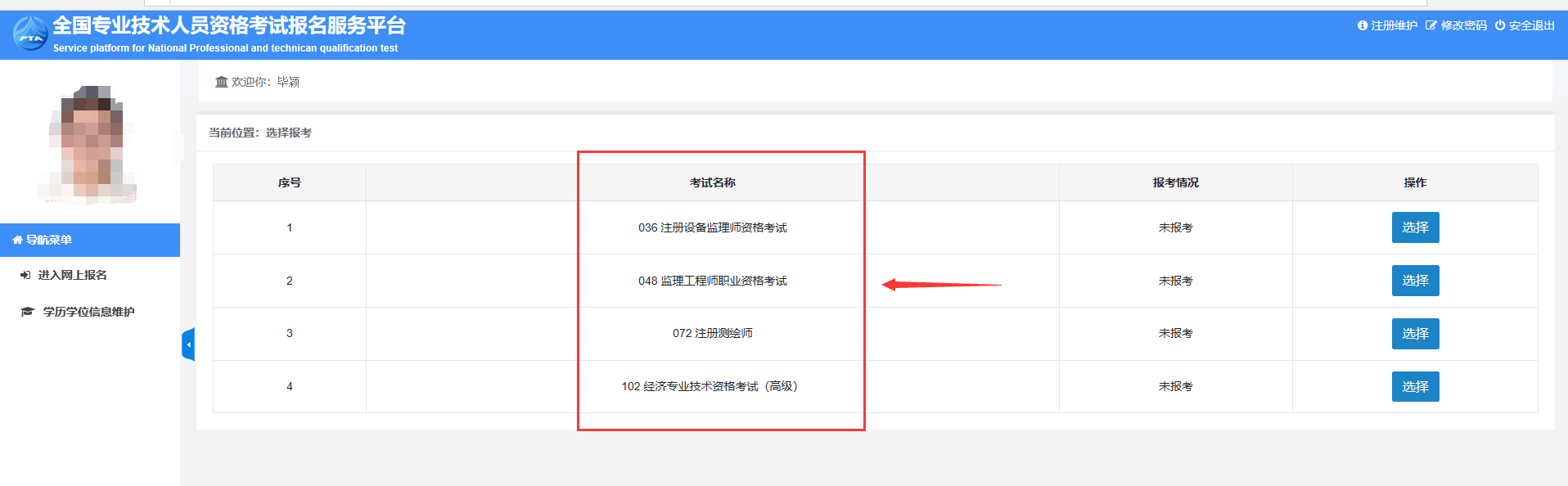Click the edit pencil icon for 修改密码
Image resolution: width=1568 pixels, height=486 pixels.
(1431, 25)
